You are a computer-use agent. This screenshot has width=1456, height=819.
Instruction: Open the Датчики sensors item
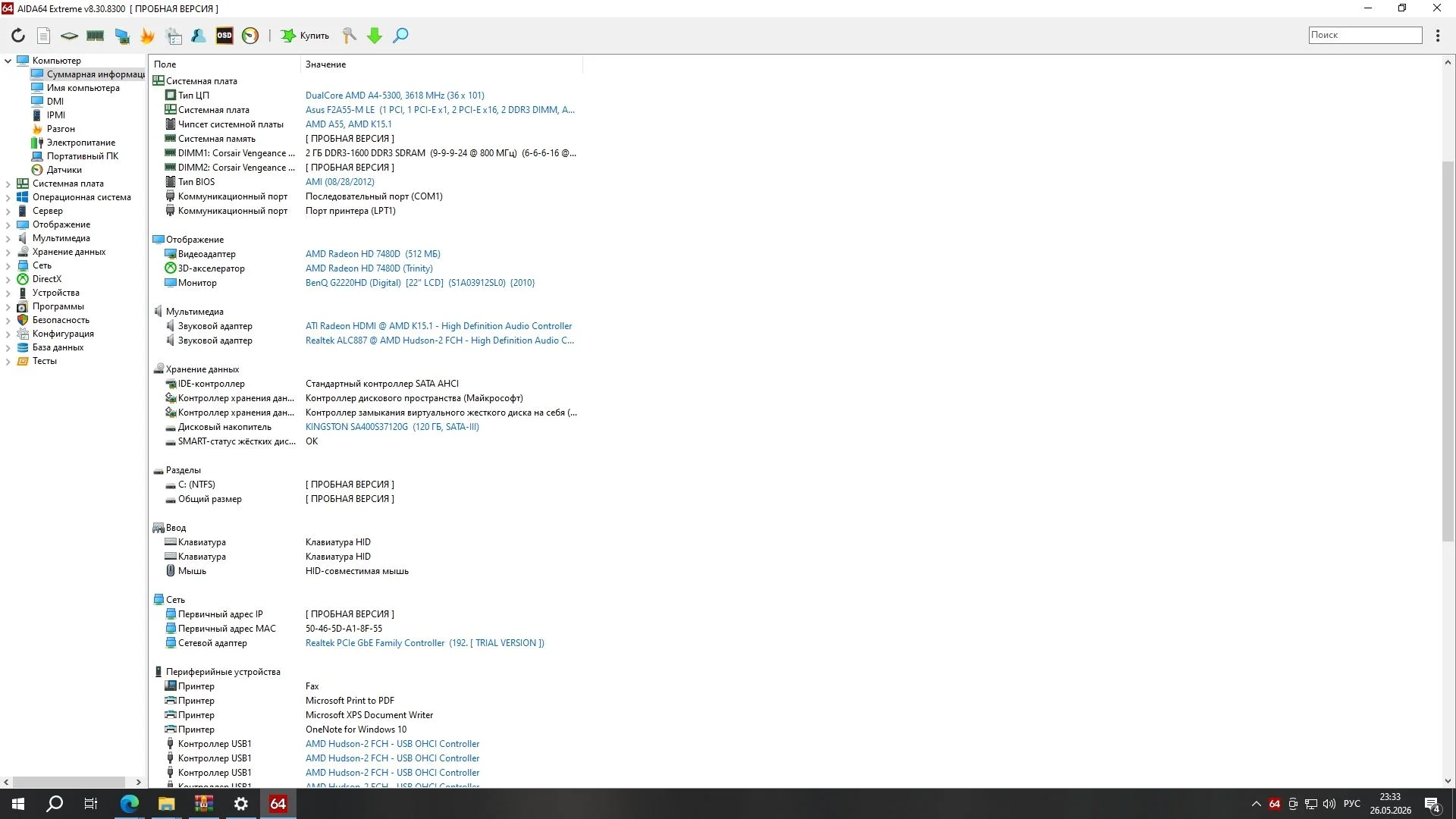[x=57, y=170]
